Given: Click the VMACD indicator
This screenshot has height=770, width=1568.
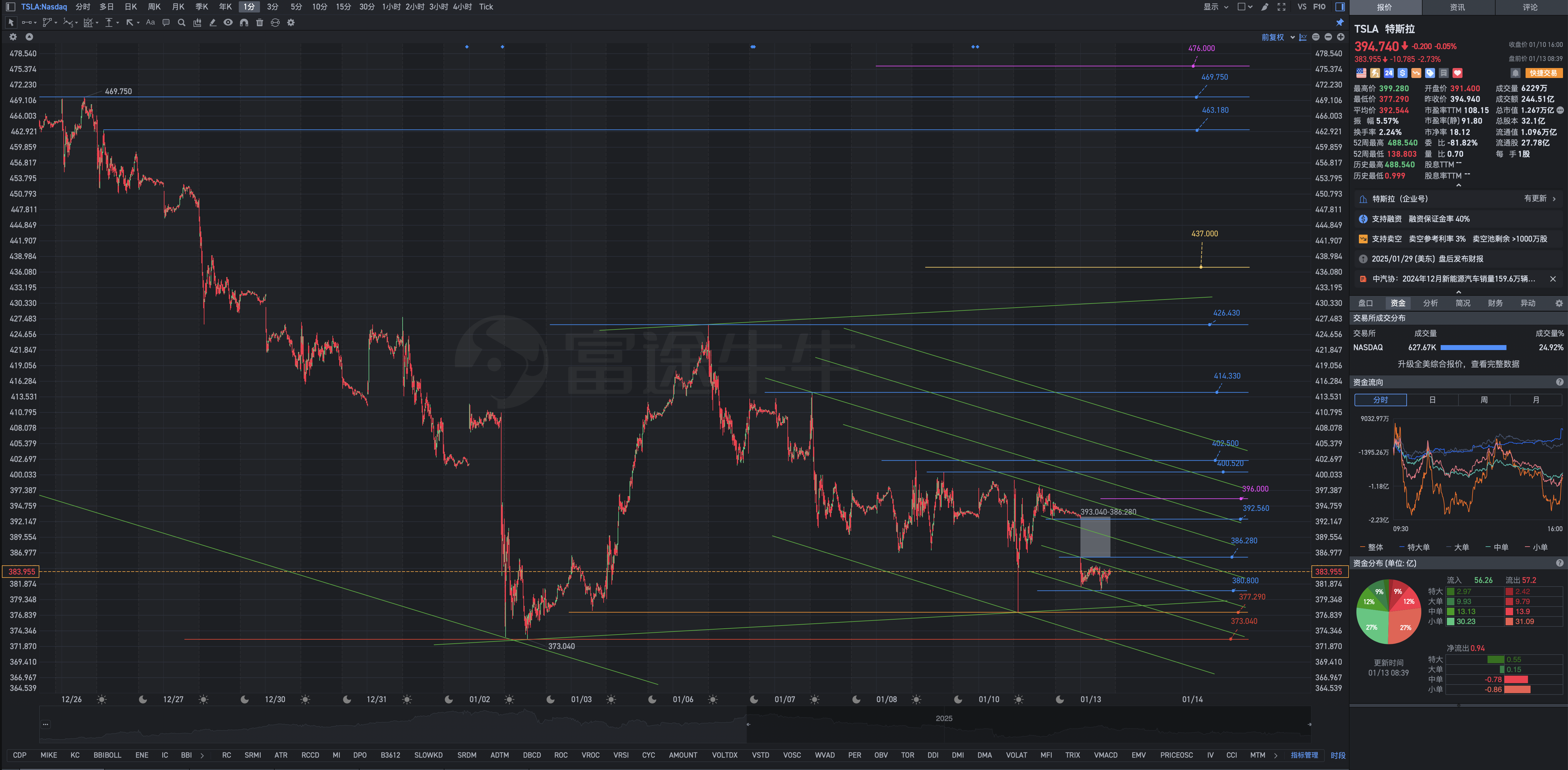Looking at the screenshot, I should point(1105,755).
